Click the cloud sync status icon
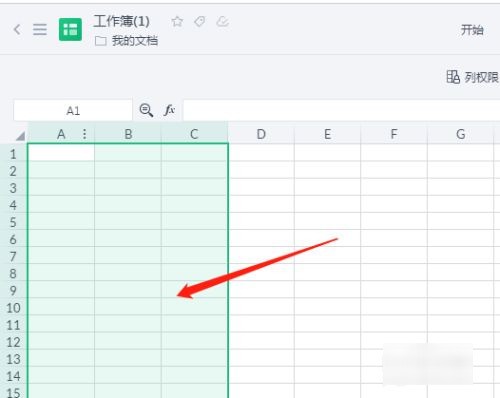This screenshot has width=500, height=398. click(222, 22)
